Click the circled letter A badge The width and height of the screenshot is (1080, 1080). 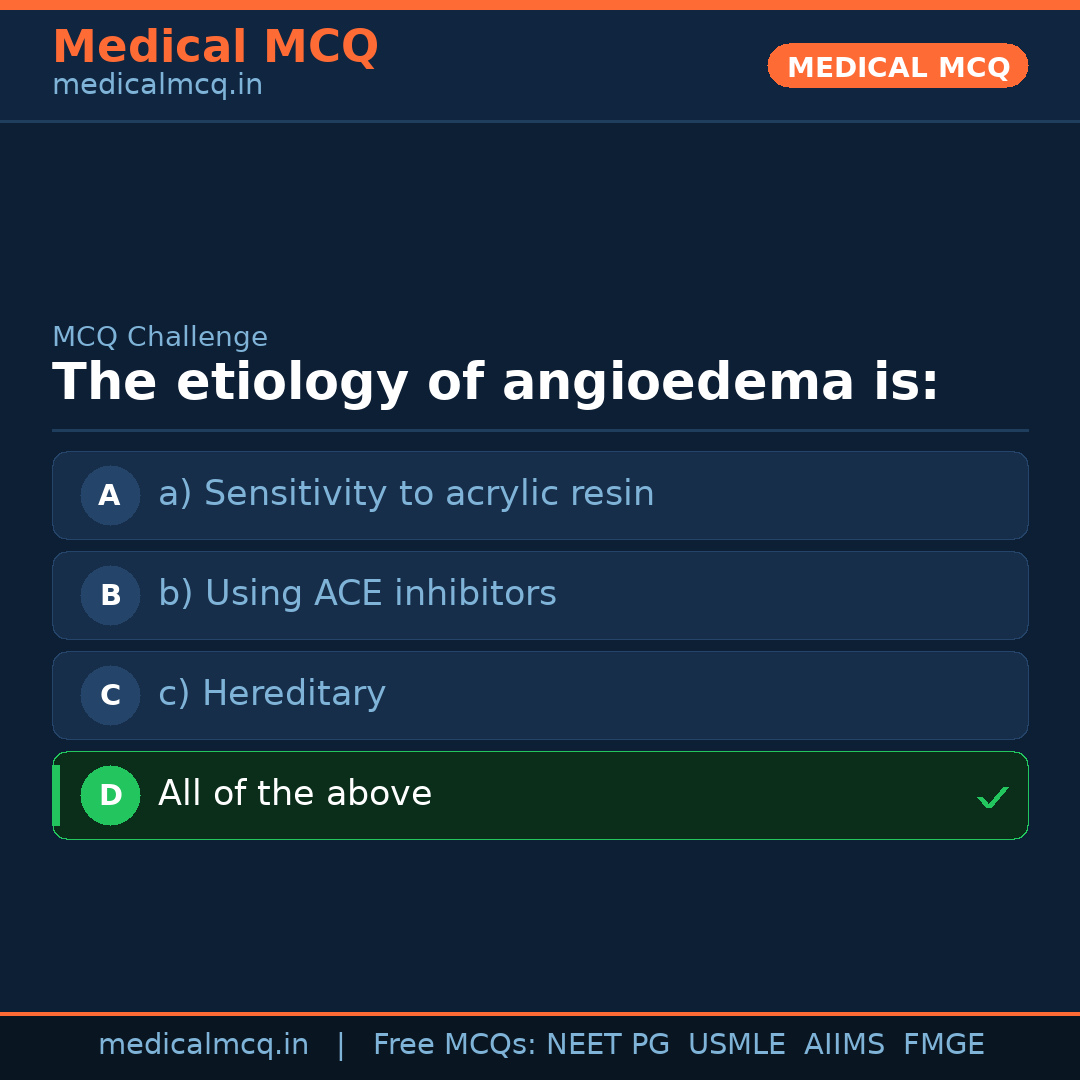click(x=110, y=495)
